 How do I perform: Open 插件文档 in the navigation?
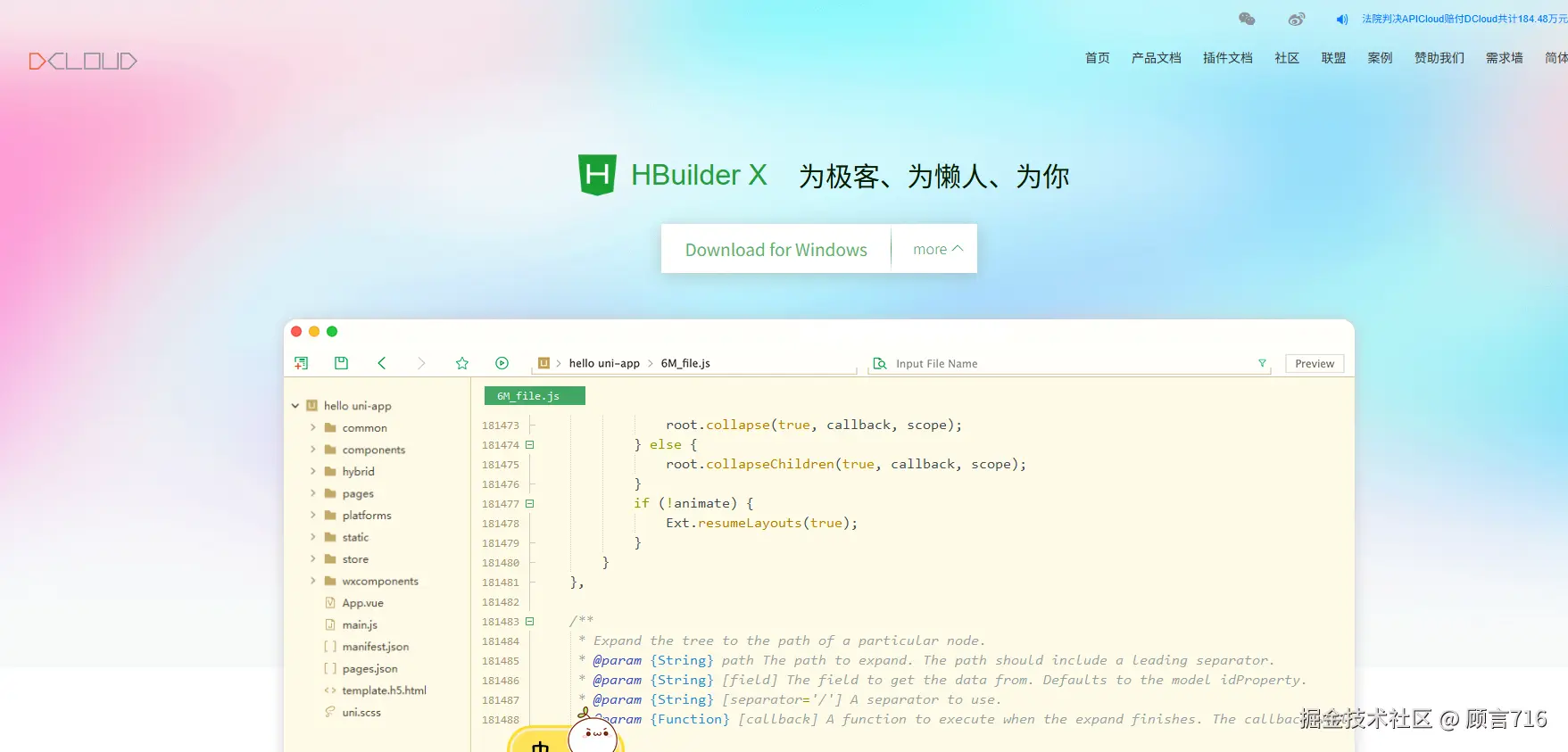click(1228, 58)
